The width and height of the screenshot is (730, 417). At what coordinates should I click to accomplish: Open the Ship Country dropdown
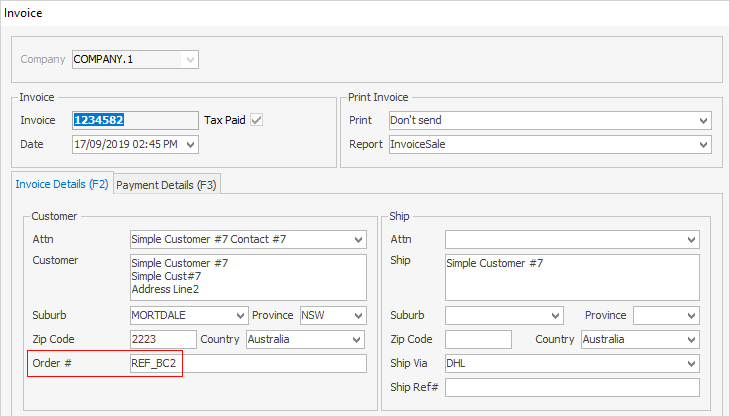(691, 339)
